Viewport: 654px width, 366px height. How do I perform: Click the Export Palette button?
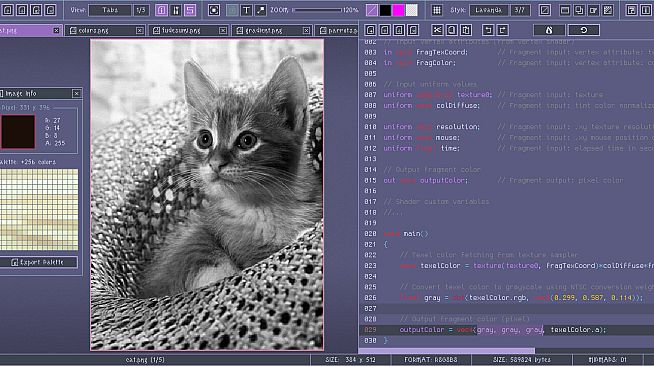click(38, 262)
